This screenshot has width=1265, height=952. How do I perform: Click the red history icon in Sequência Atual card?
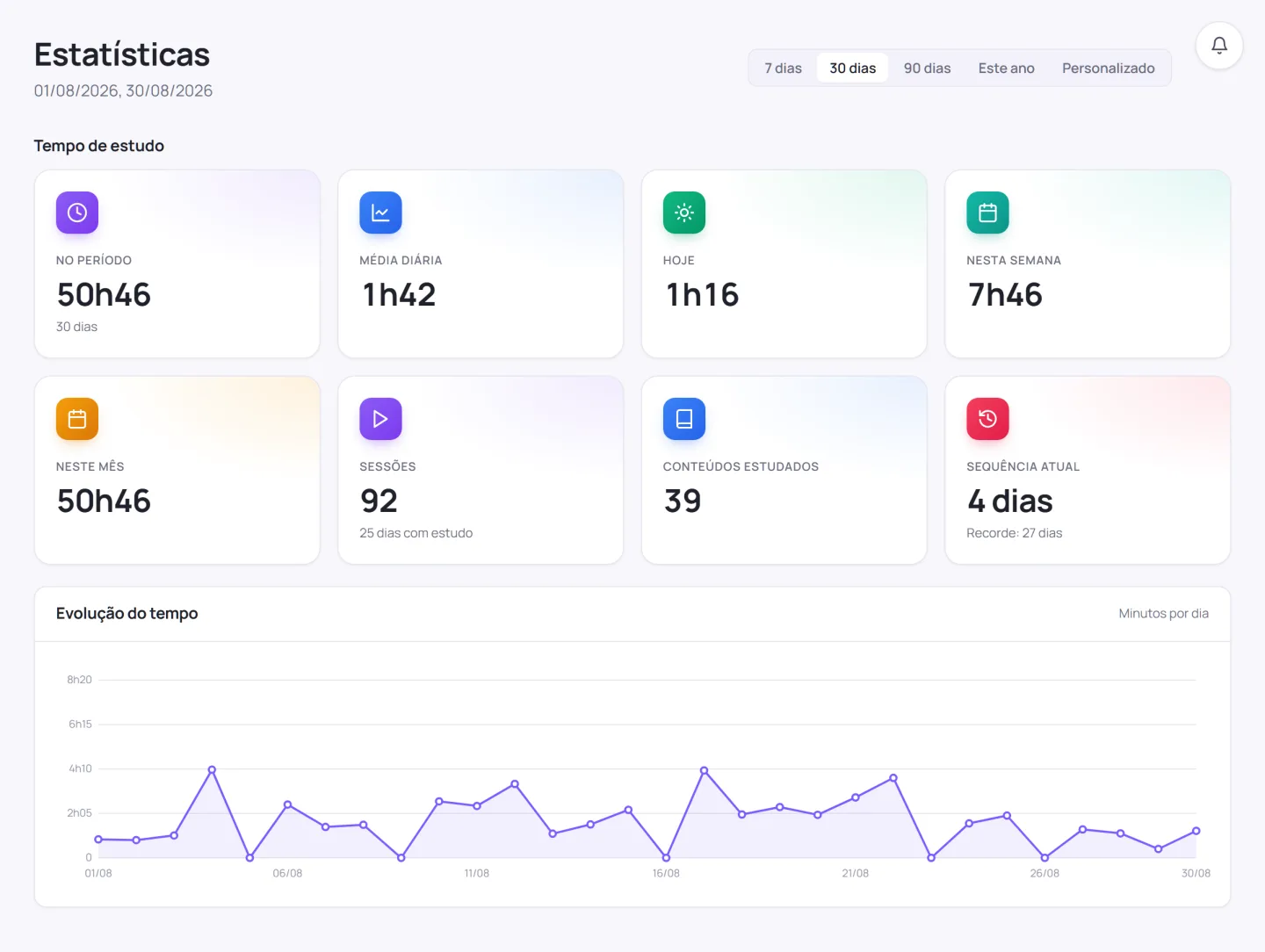point(987,419)
